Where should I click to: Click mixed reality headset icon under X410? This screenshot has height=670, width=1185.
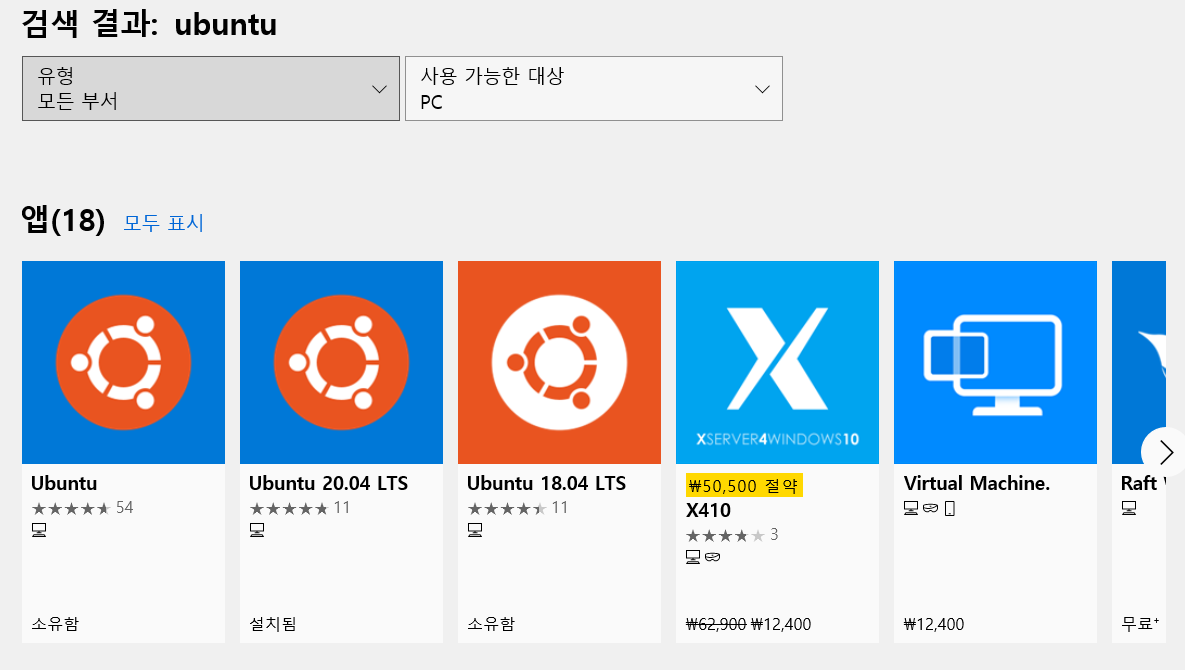coord(713,557)
